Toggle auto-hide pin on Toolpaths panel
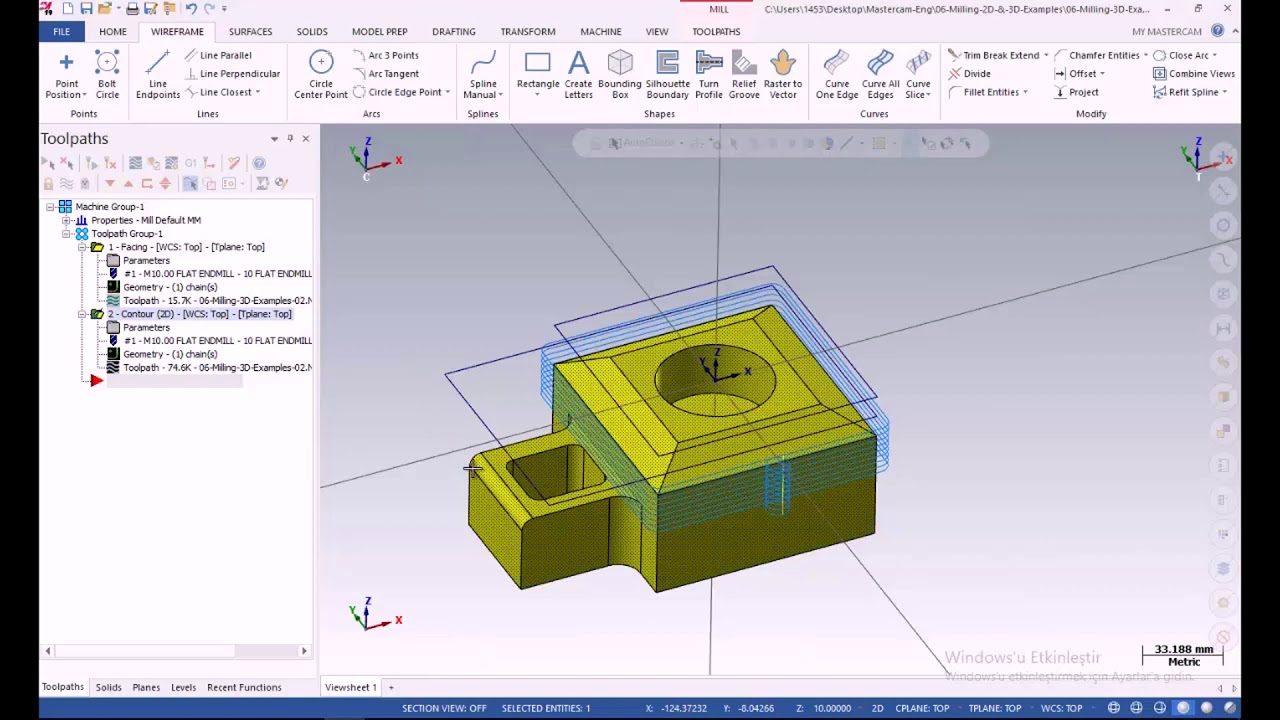This screenshot has width=1280, height=720. pos(290,138)
